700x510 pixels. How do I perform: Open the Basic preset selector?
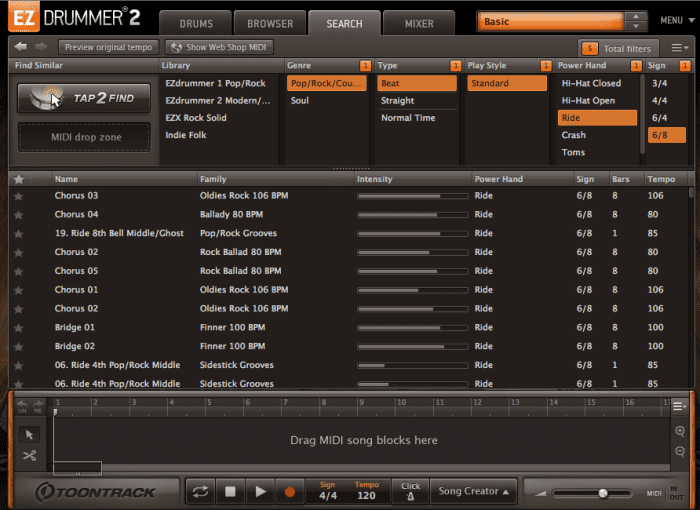550,21
